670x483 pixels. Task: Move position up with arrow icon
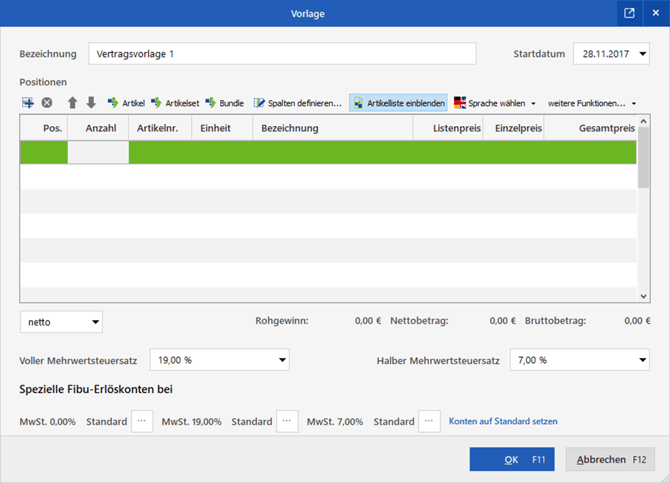tap(72, 103)
